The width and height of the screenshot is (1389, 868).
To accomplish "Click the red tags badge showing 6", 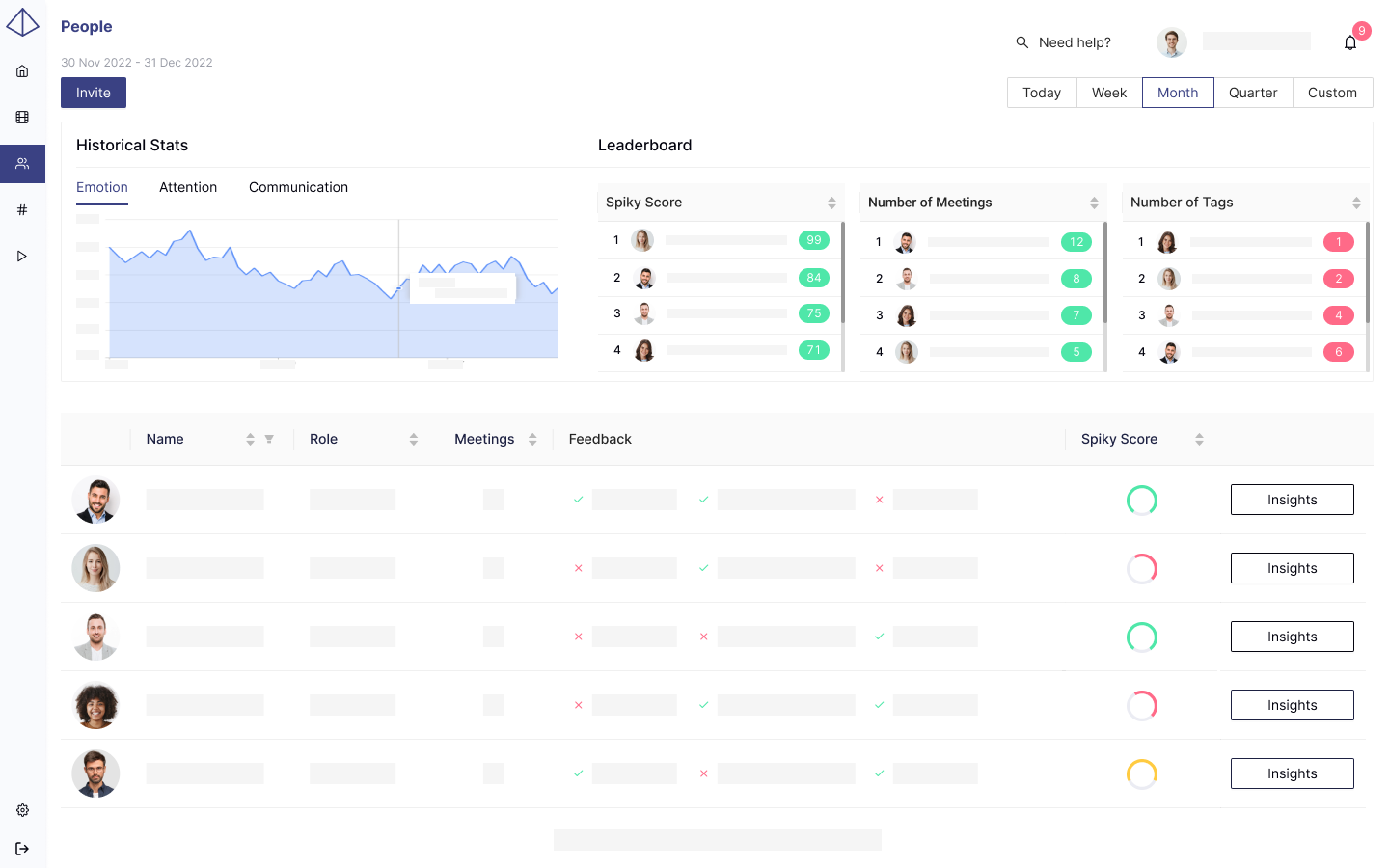I will click(x=1339, y=352).
